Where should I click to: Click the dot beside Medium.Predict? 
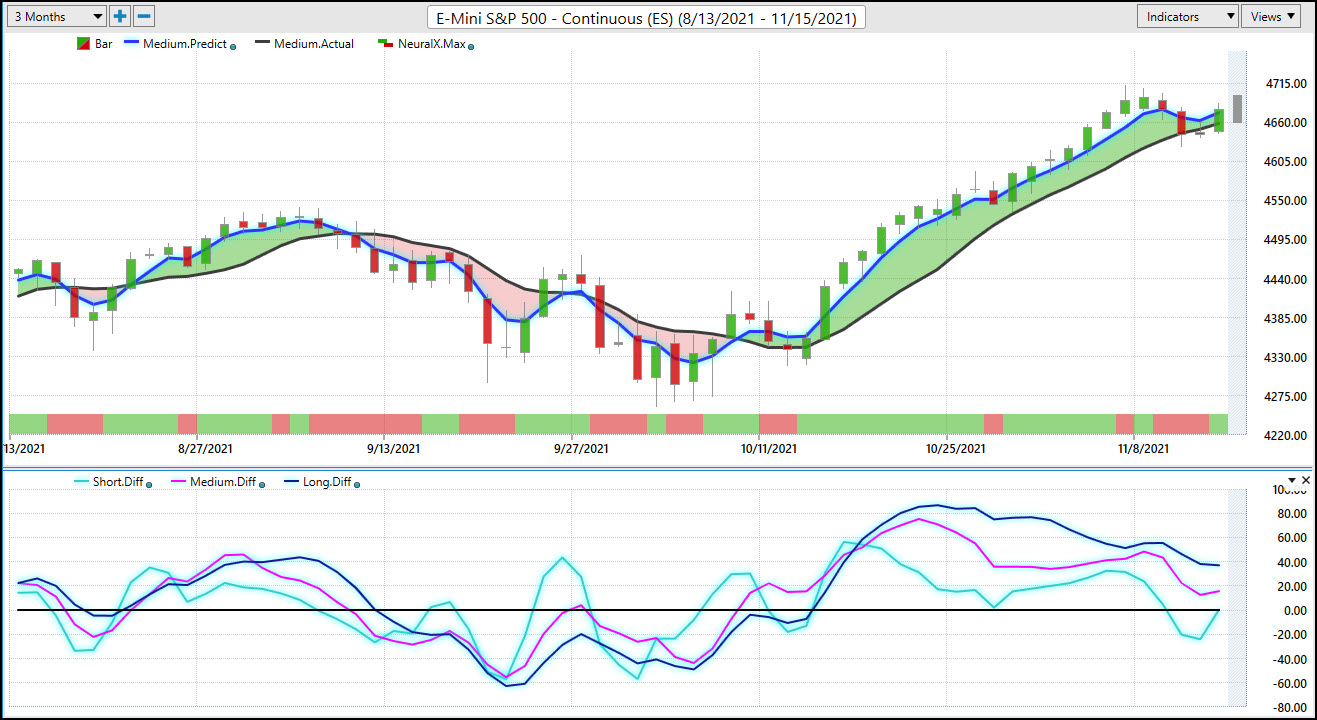click(233, 46)
